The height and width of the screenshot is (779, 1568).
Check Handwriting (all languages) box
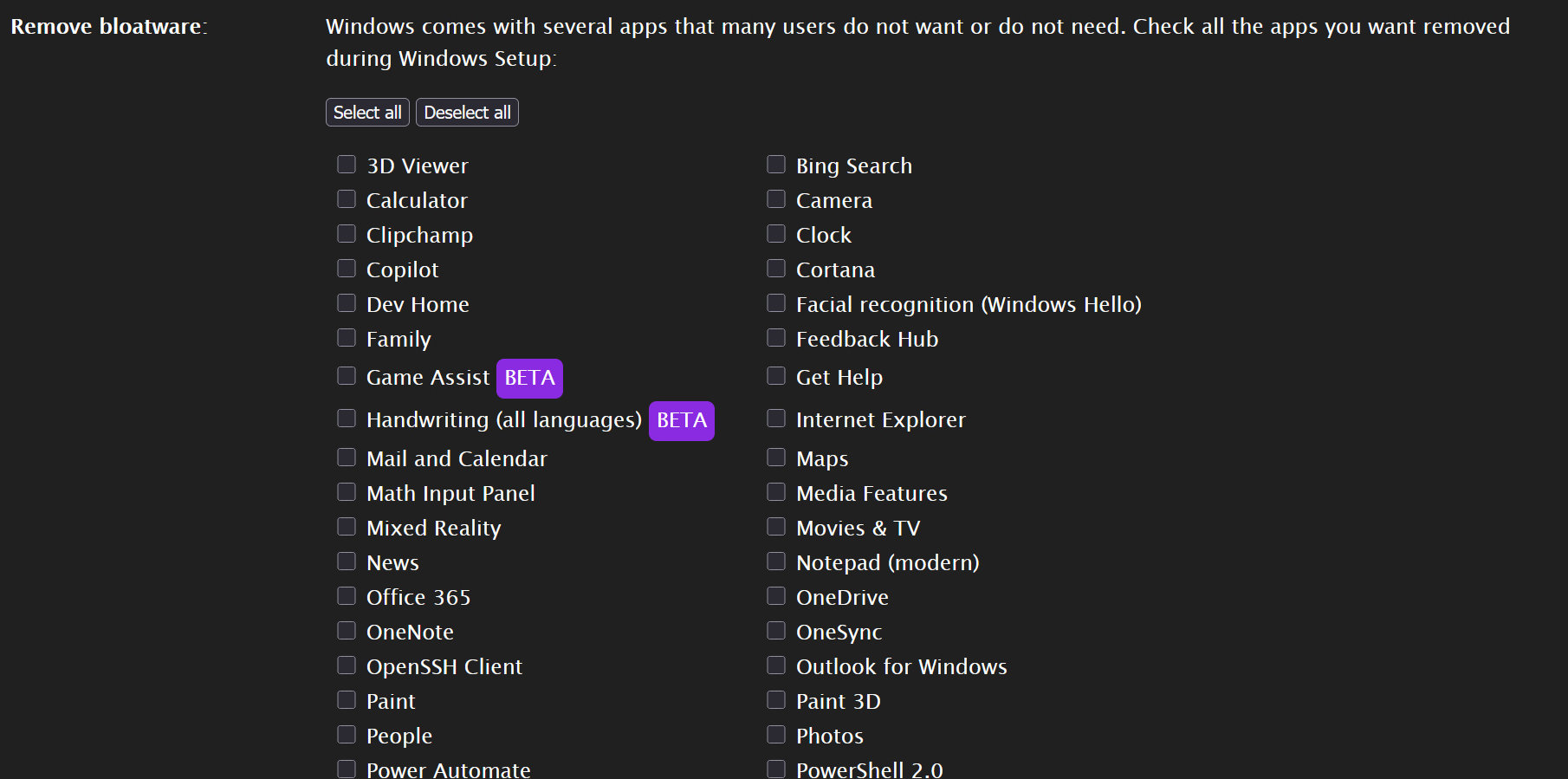coord(347,419)
